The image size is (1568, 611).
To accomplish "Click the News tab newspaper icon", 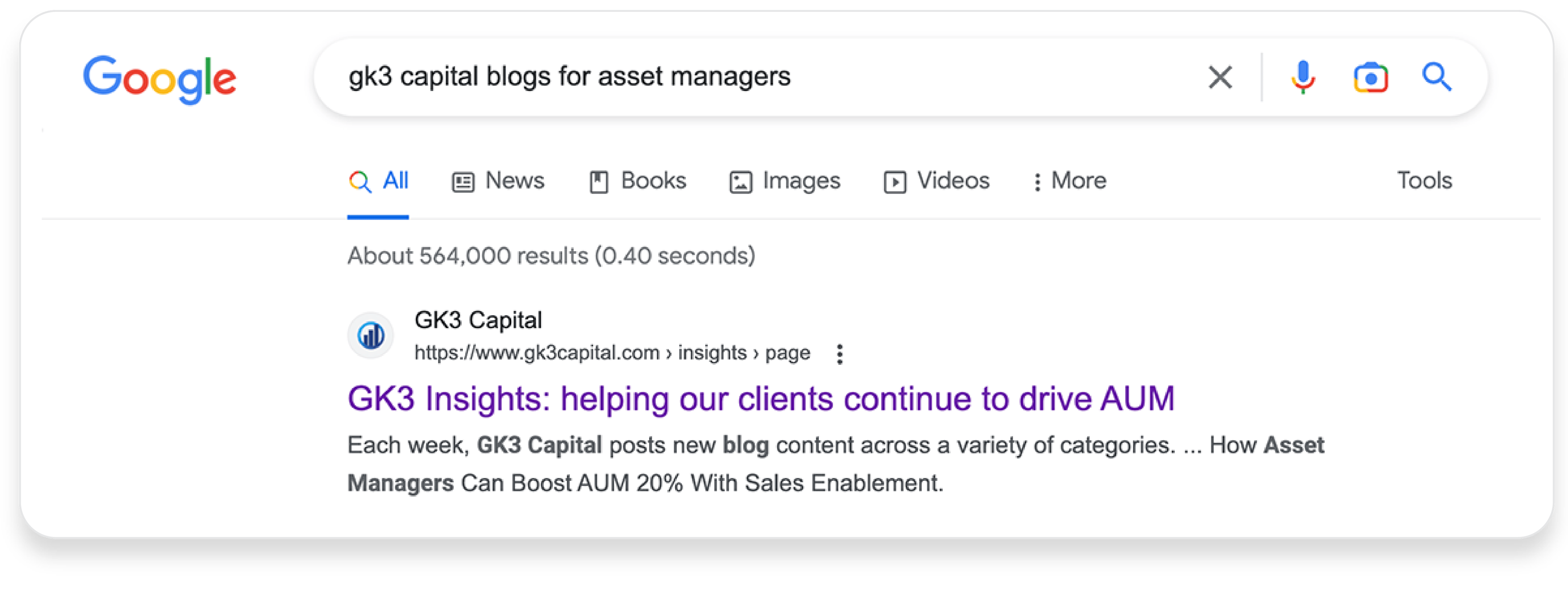I will click(463, 182).
